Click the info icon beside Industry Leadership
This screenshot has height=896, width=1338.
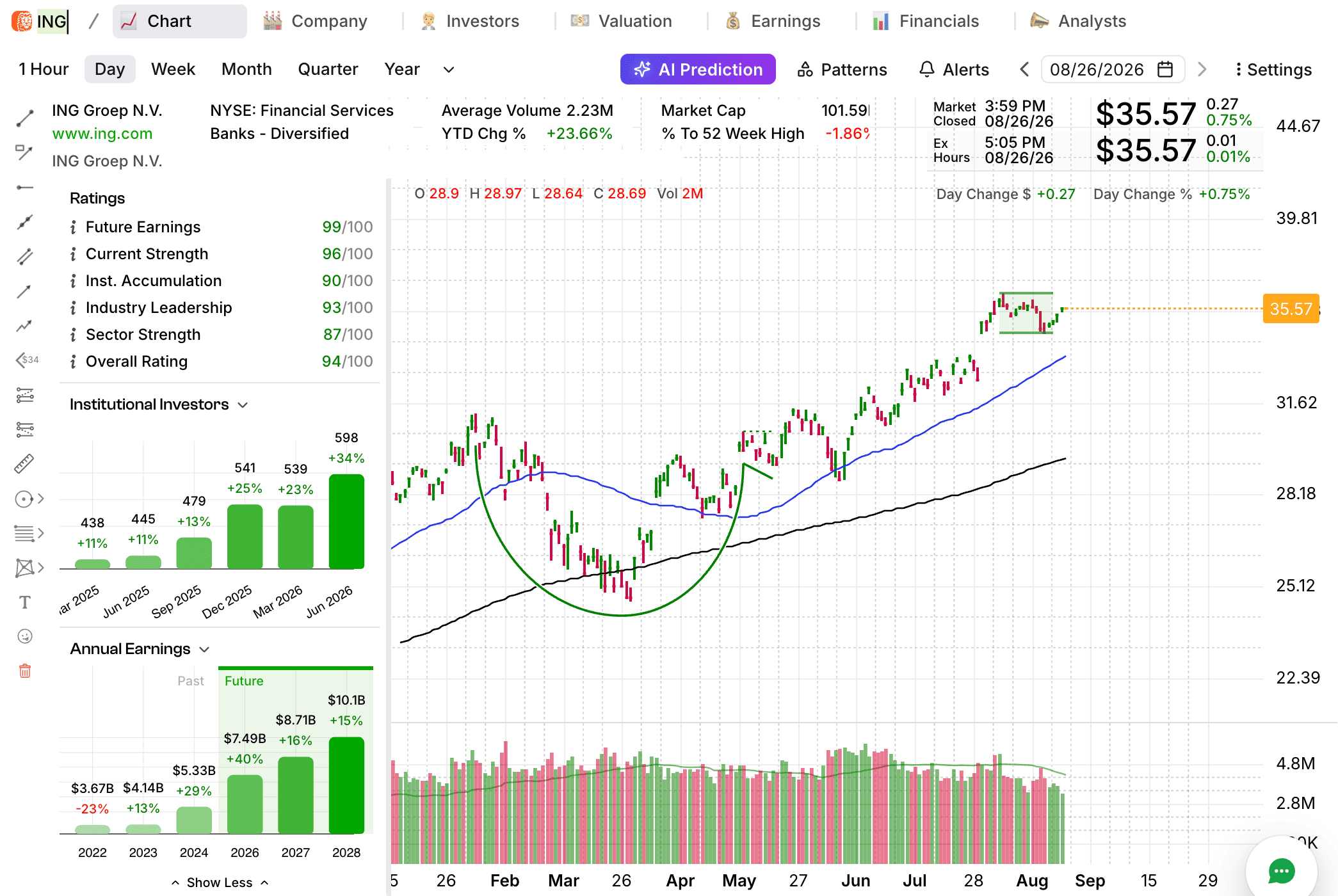[73, 308]
